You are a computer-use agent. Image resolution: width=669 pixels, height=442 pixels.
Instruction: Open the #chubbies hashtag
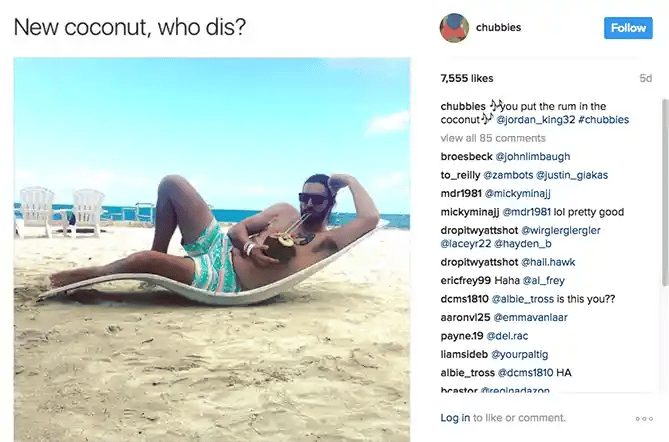[x=603, y=119]
